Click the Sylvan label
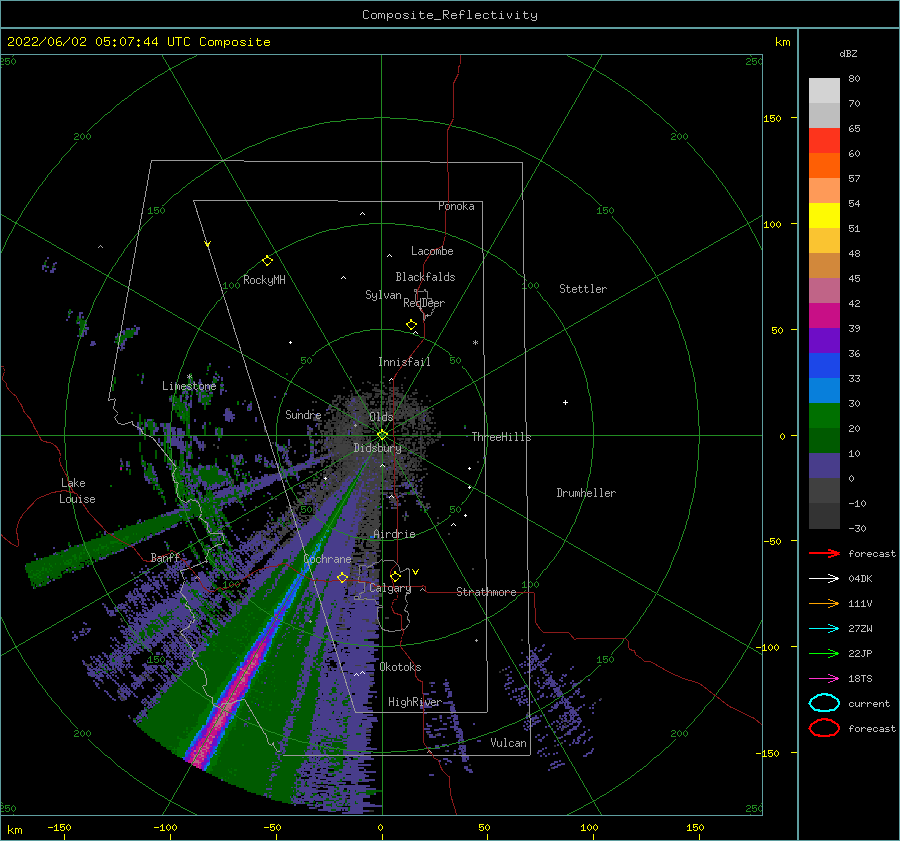The width and height of the screenshot is (900, 841). pos(383,295)
